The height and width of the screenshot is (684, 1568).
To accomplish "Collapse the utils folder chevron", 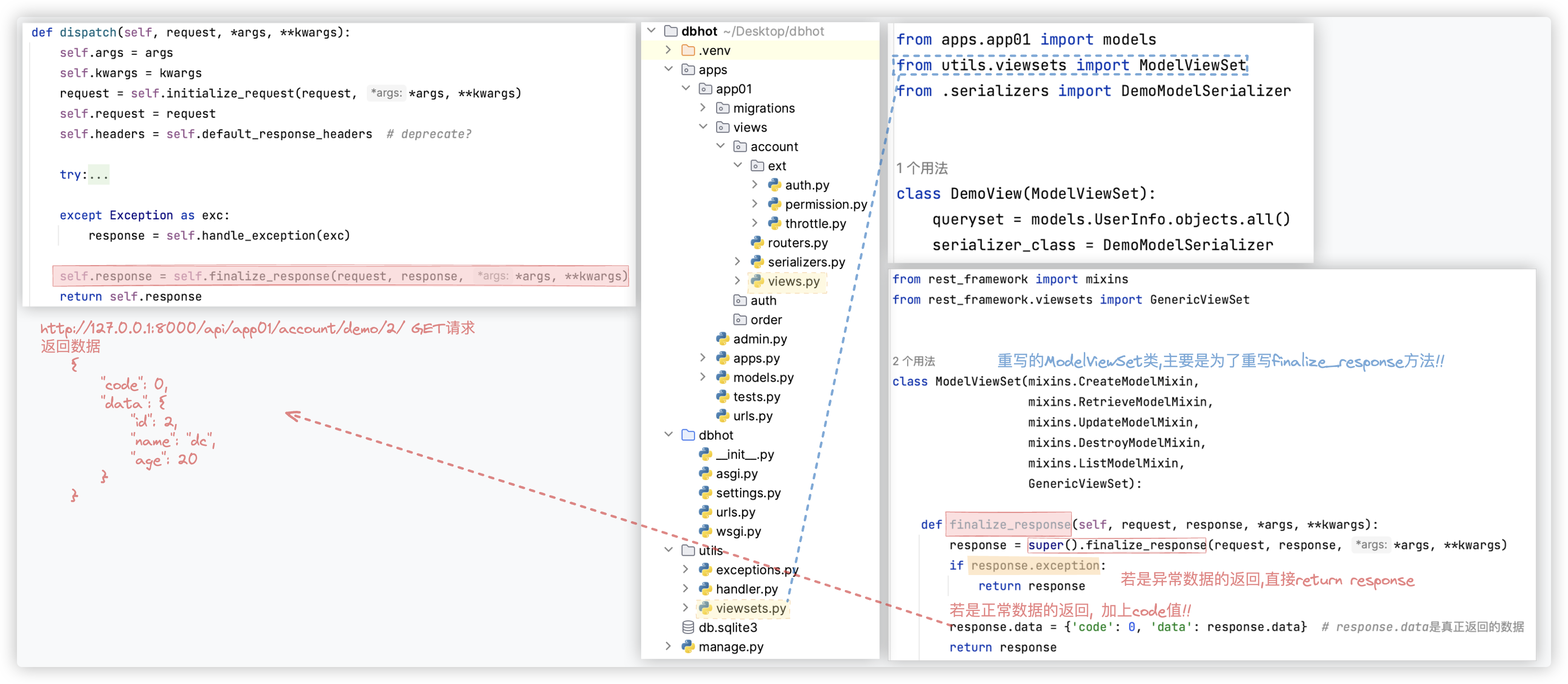I will coord(668,550).
